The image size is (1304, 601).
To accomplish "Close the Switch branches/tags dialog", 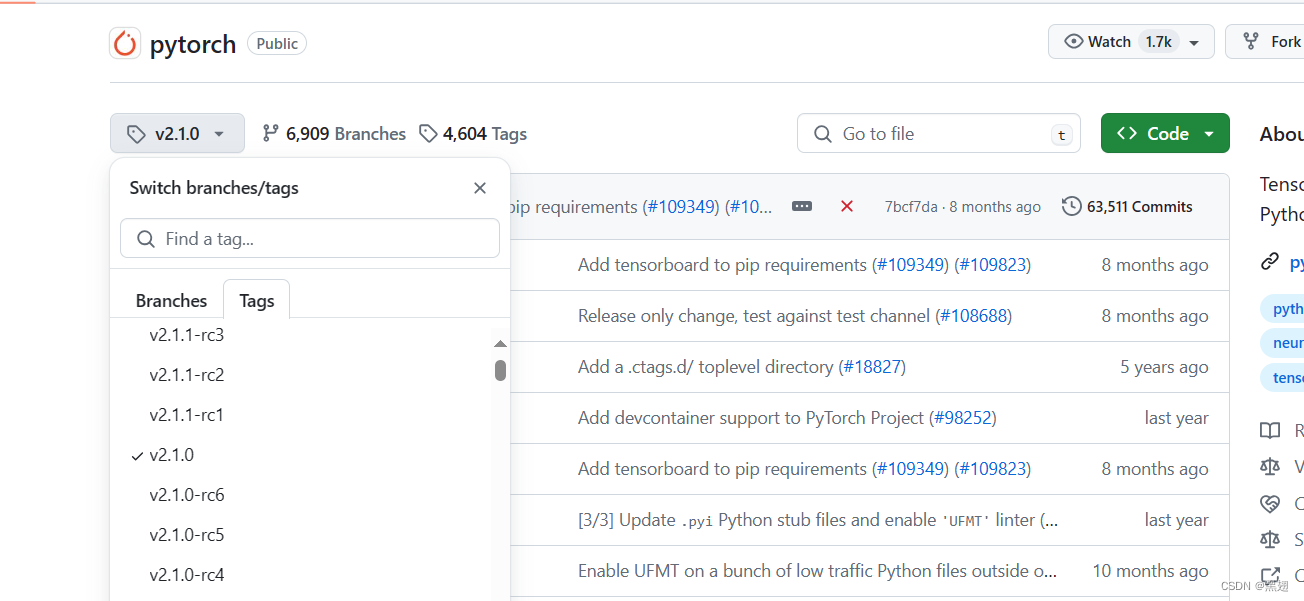I will point(480,187).
